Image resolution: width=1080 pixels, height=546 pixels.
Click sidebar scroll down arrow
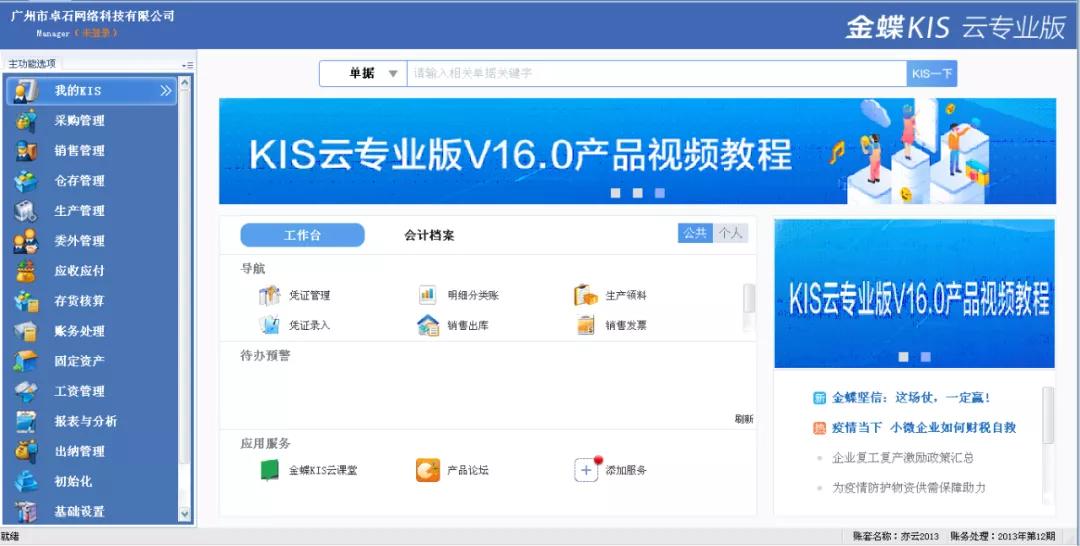185,514
